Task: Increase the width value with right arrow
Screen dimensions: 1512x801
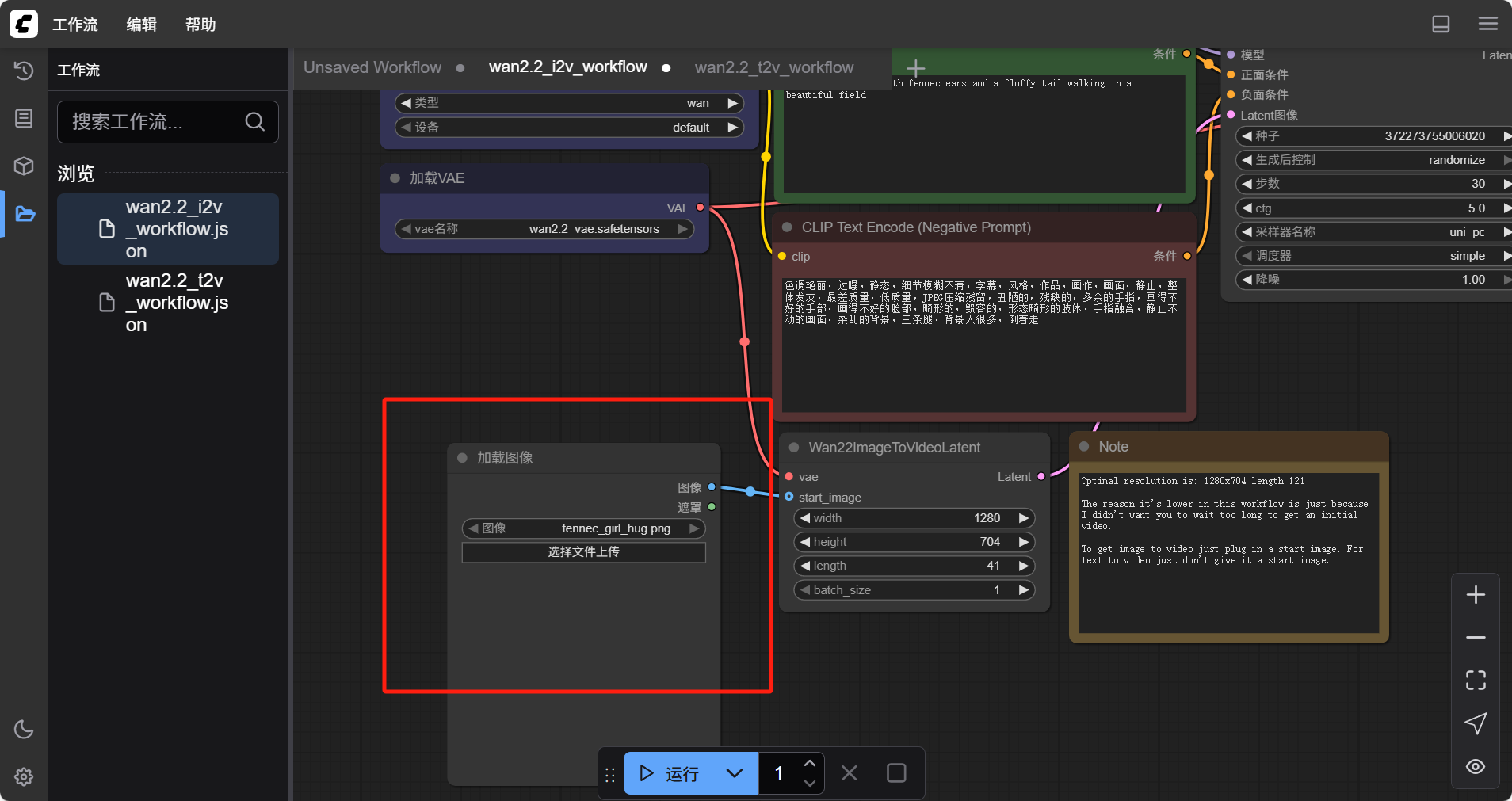Action: (1024, 518)
